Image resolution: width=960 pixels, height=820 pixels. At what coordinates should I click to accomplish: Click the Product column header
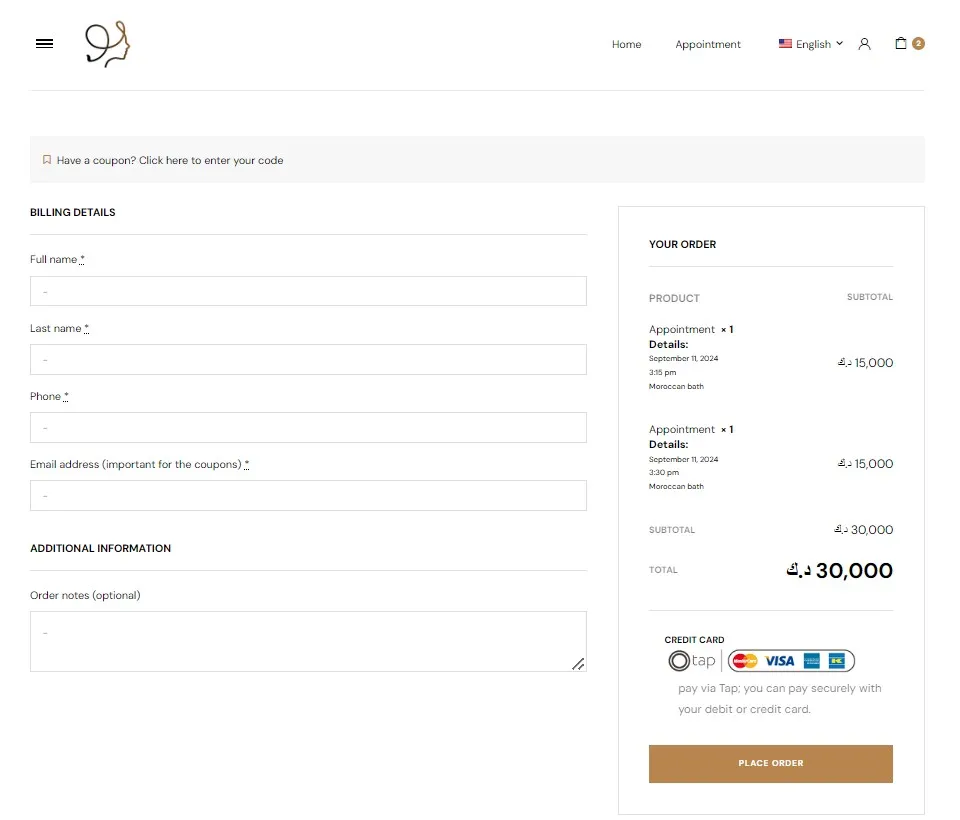click(674, 298)
